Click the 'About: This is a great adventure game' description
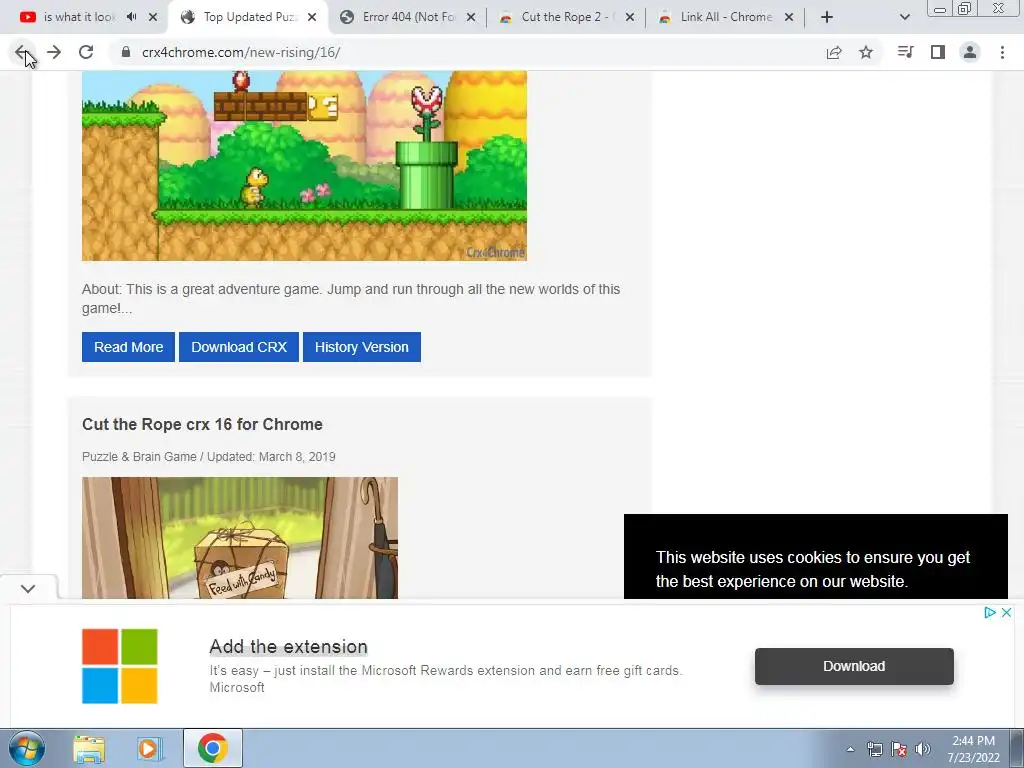The width and height of the screenshot is (1024, 768). pos(351,298)
